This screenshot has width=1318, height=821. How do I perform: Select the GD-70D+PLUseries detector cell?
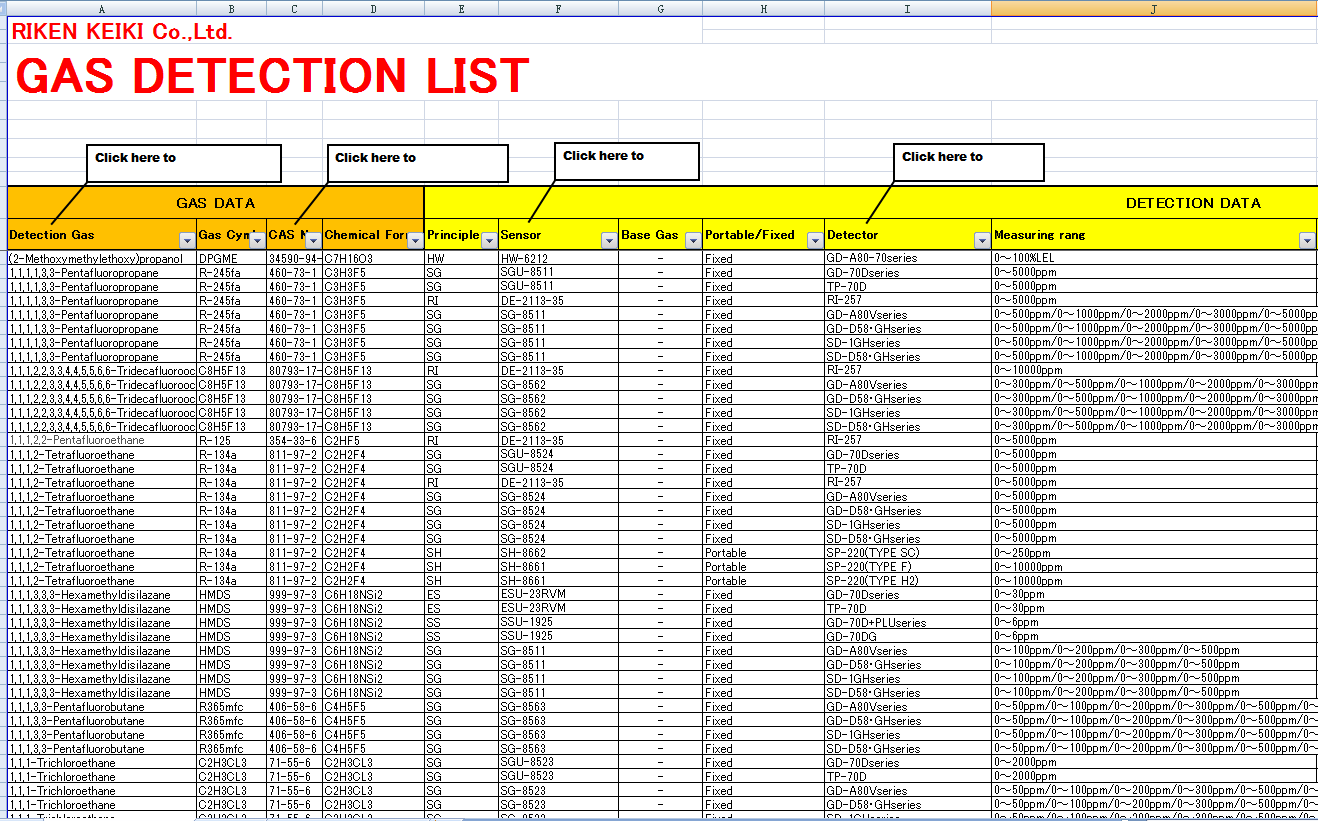point(908,622)
